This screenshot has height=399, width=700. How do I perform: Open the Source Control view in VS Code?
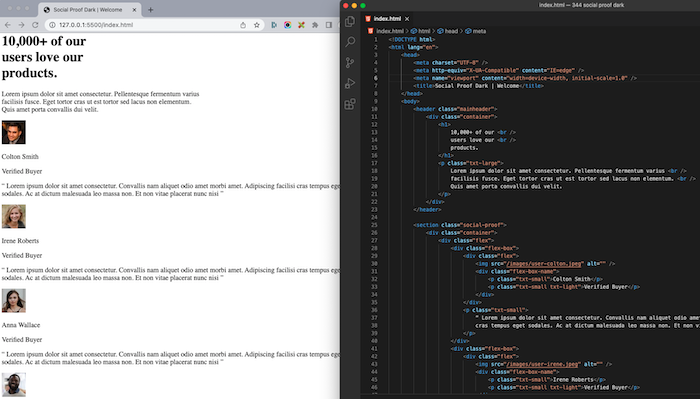(350, 62)
